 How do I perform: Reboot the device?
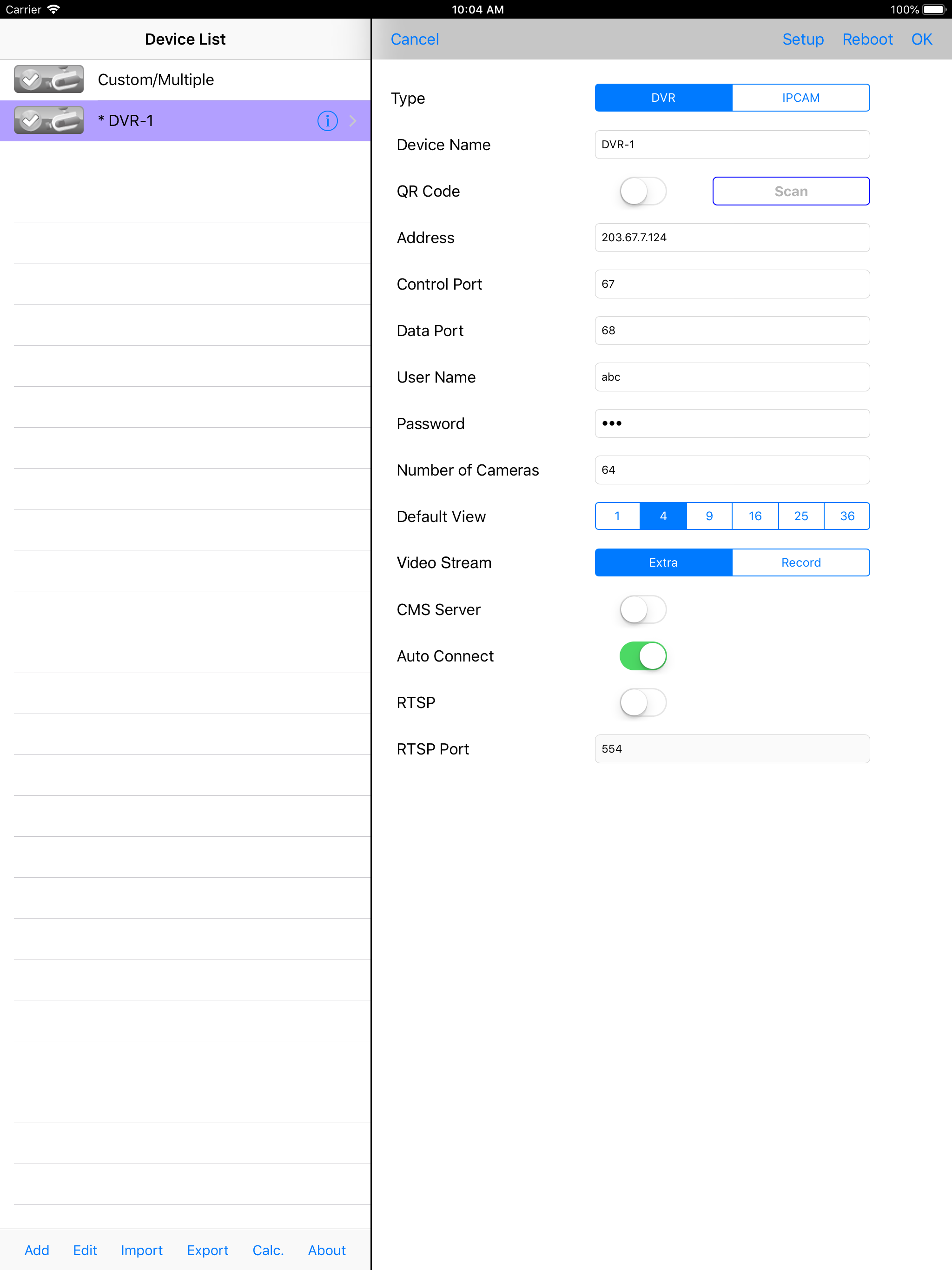pos(867,39)
